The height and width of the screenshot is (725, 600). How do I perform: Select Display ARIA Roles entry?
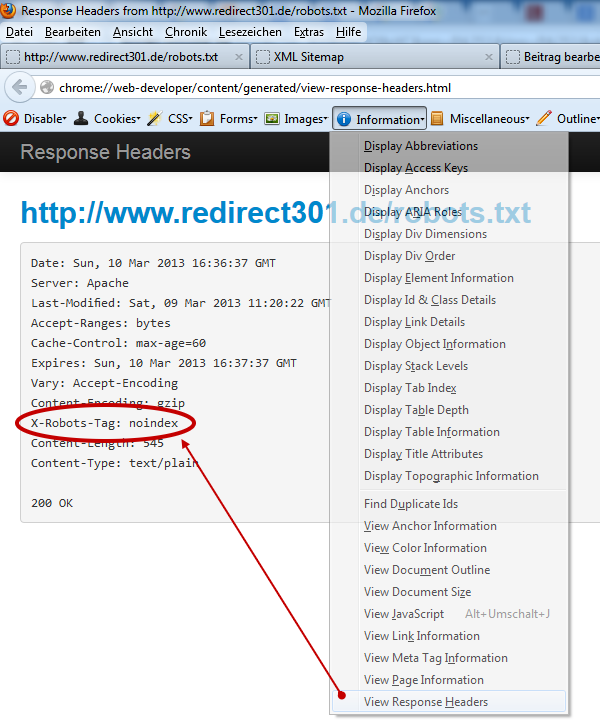click(x=449, y=212)
